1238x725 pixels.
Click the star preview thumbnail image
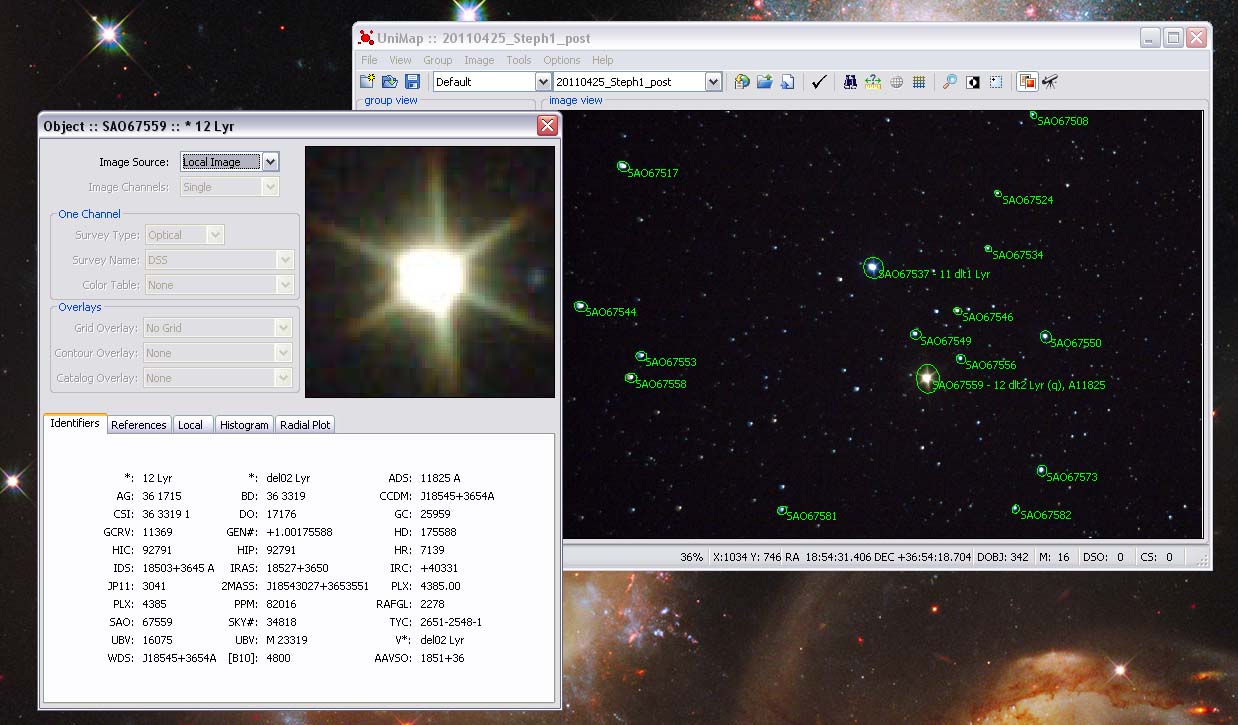[x=429, y=269]
